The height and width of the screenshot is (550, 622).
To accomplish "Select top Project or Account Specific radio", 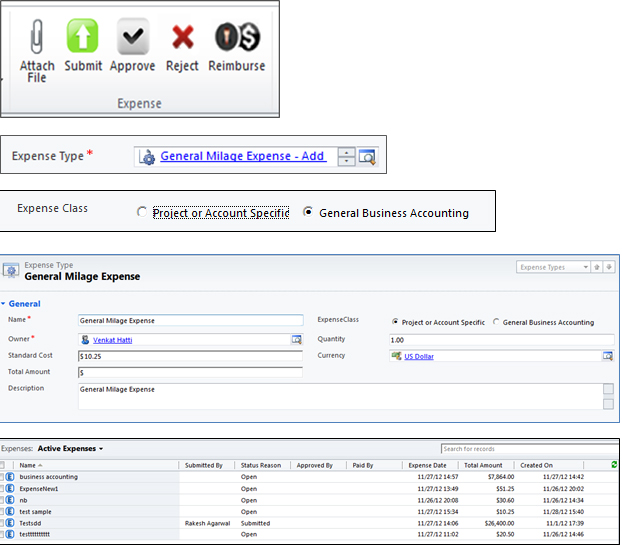I will point(143,213).
